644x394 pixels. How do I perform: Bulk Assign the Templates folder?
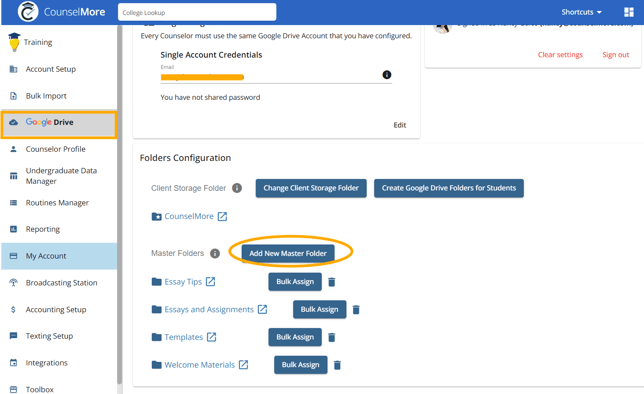point(295,337)
